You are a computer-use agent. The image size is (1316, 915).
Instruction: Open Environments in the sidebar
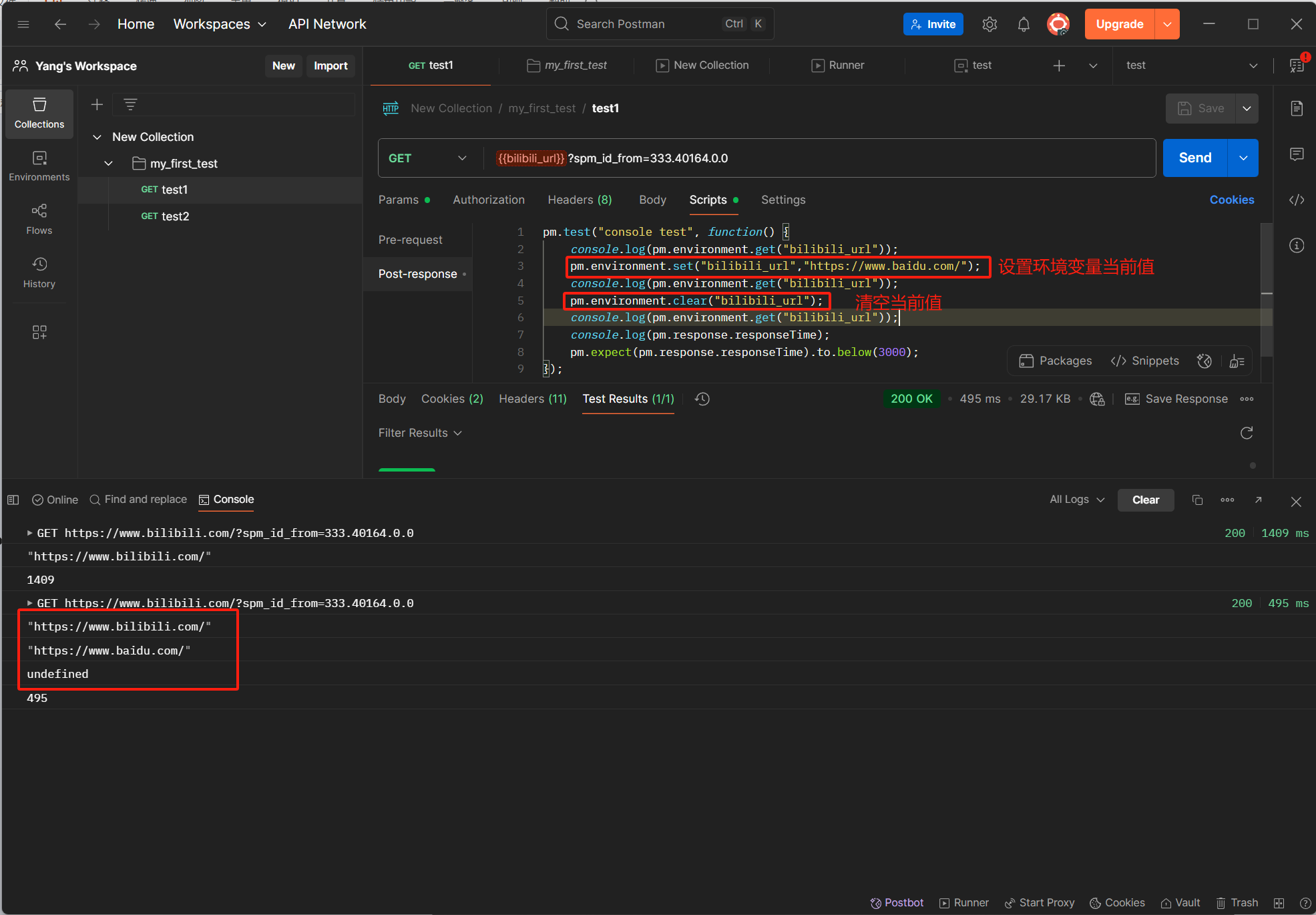(x=39, y=166)
